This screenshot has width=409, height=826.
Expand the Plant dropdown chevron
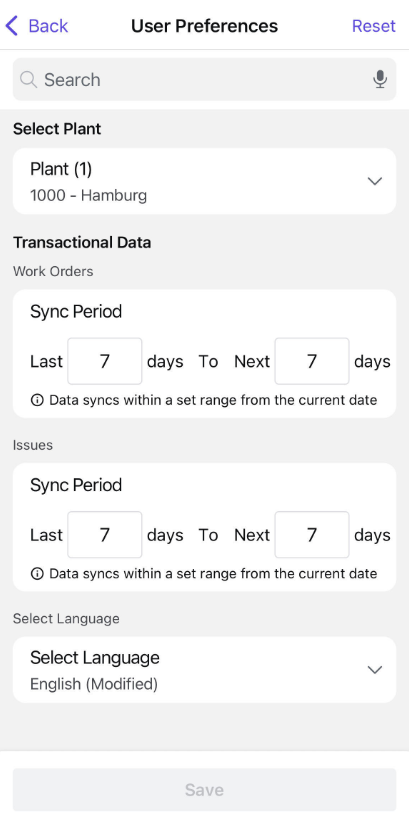point(375,181)
